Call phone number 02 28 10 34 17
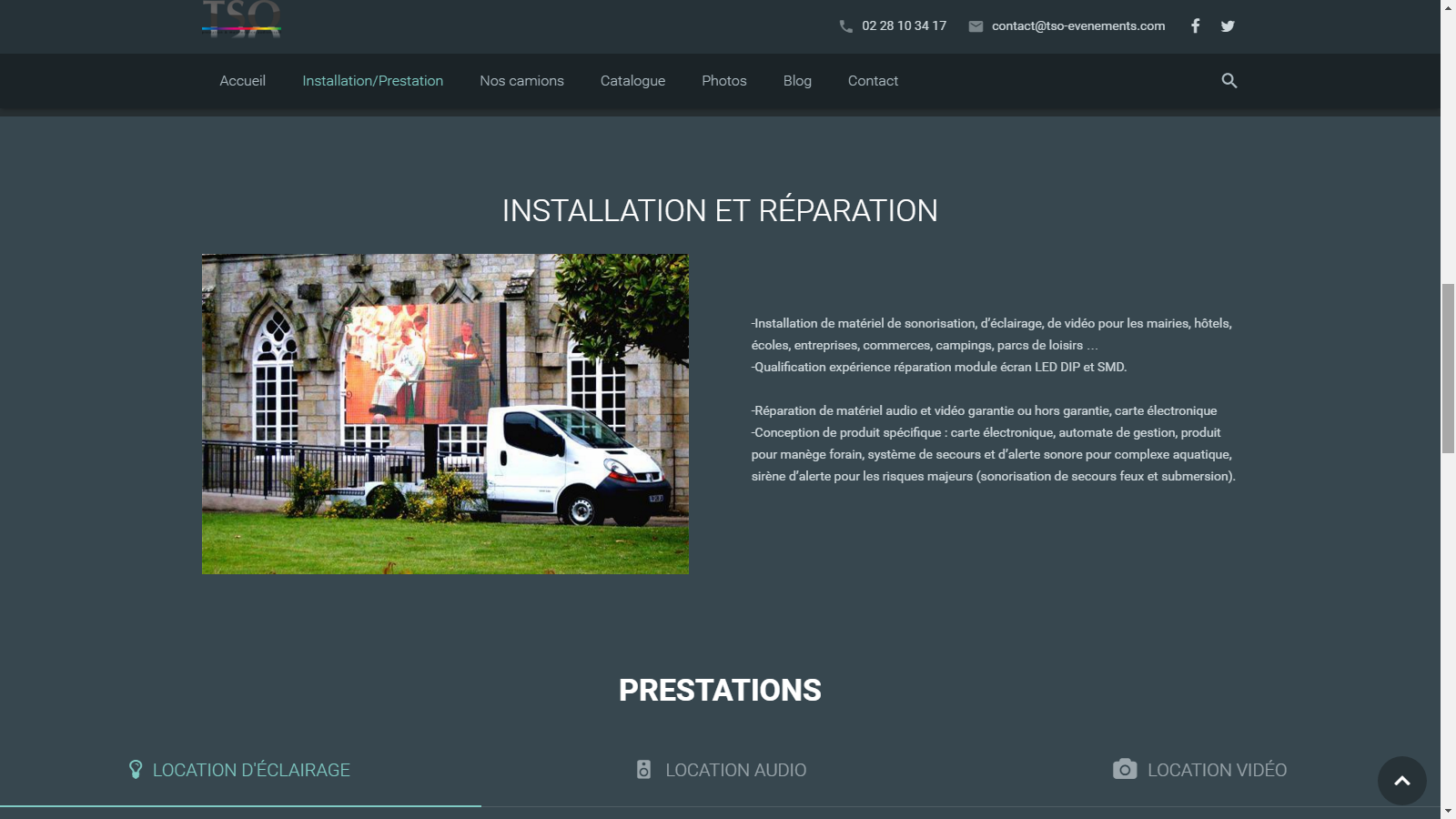 tap(904, 26)
